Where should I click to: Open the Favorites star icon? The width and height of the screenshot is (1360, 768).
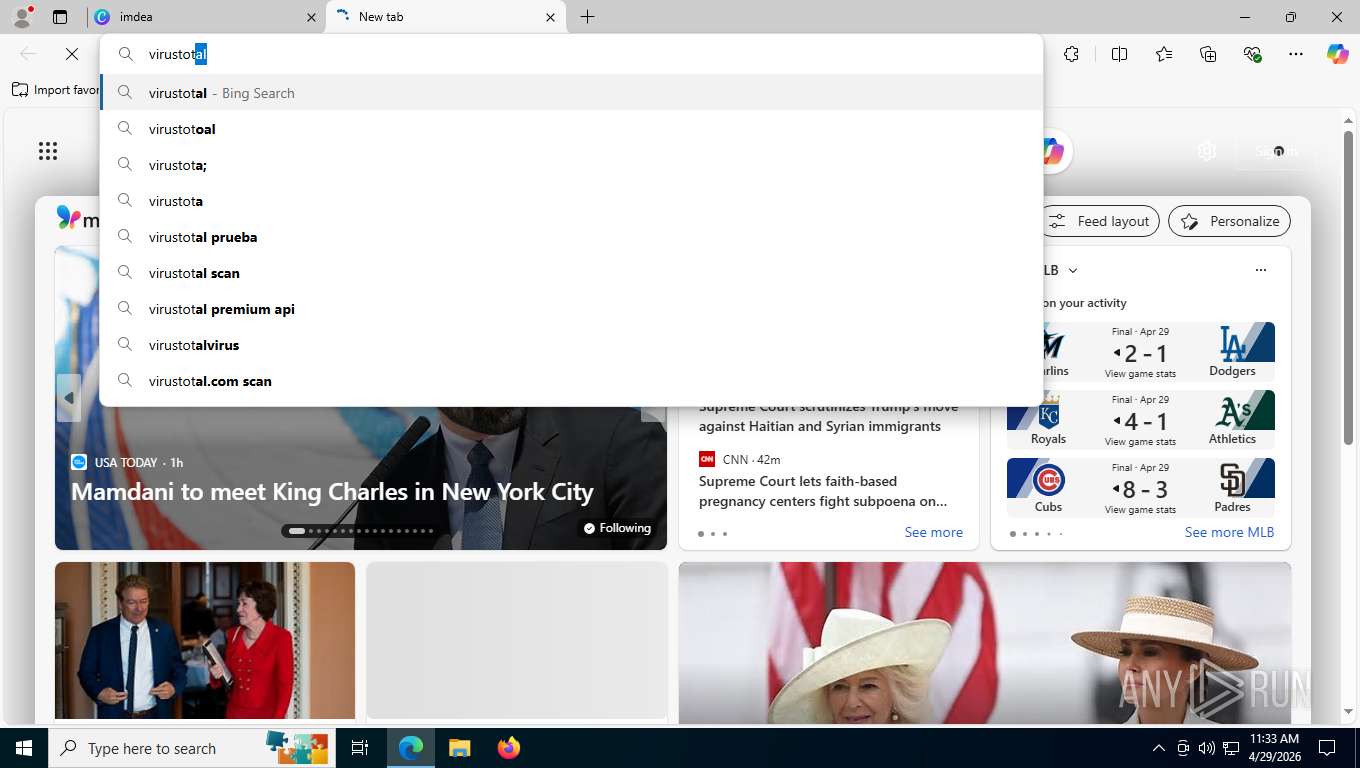1164,54
